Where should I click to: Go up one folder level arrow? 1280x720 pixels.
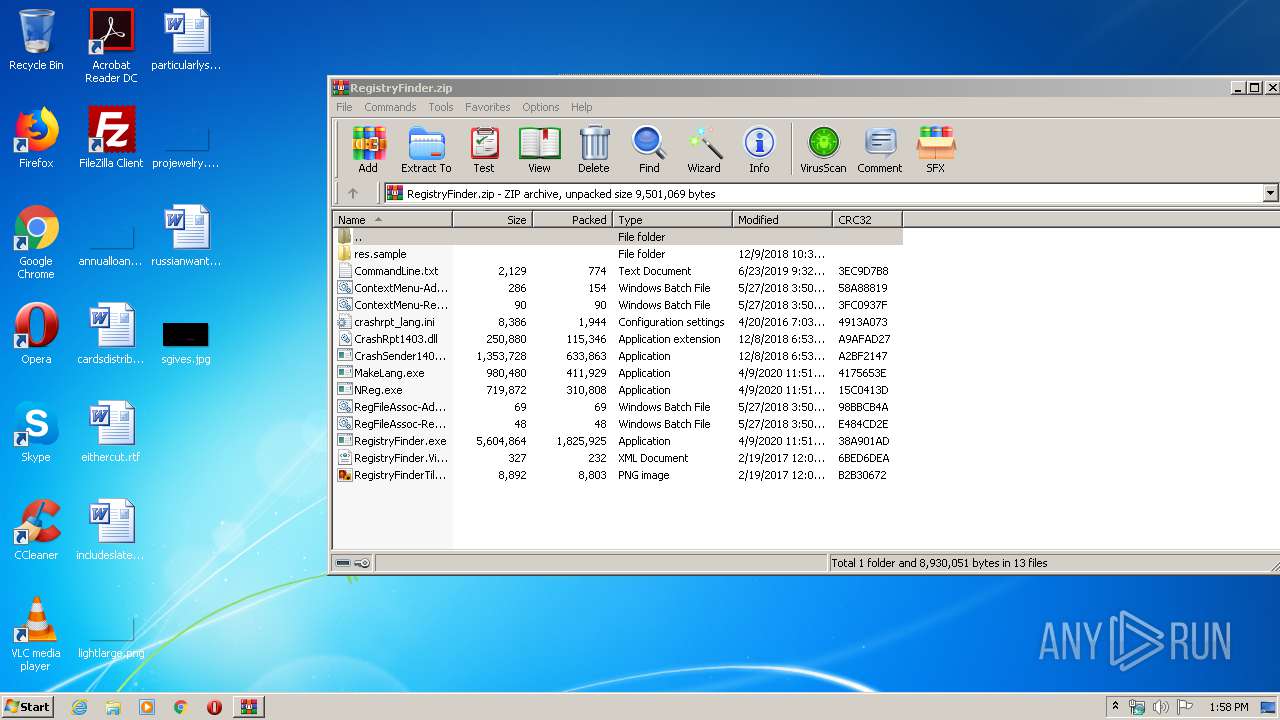click(352, 194)
